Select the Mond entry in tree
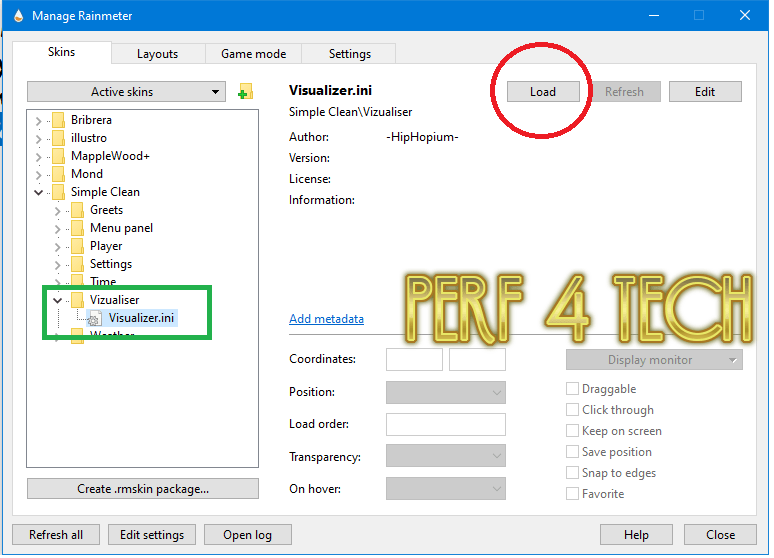This screenshot has width=774, height=558. tap(87, 174)
